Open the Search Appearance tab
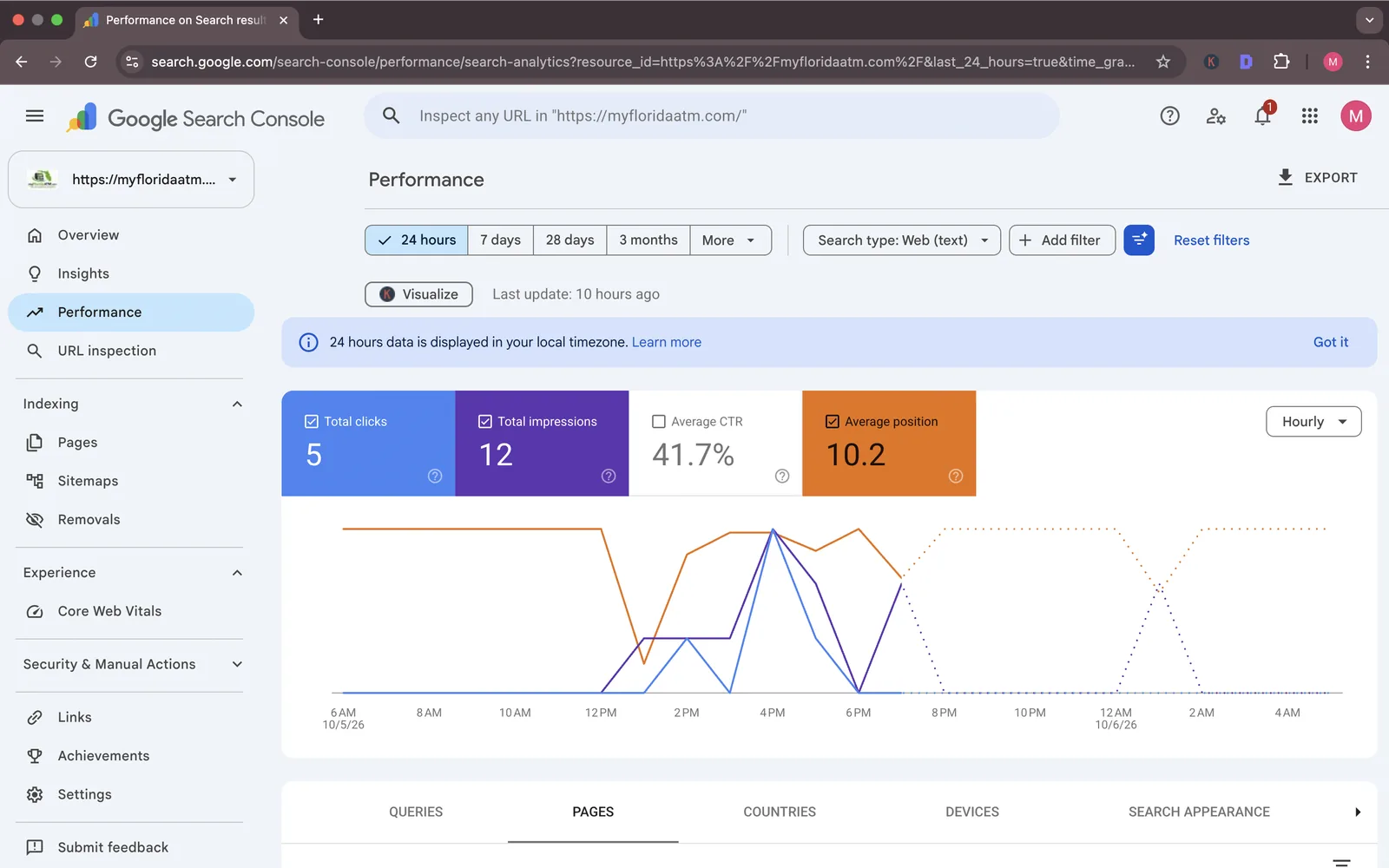 click(1199, 812)
